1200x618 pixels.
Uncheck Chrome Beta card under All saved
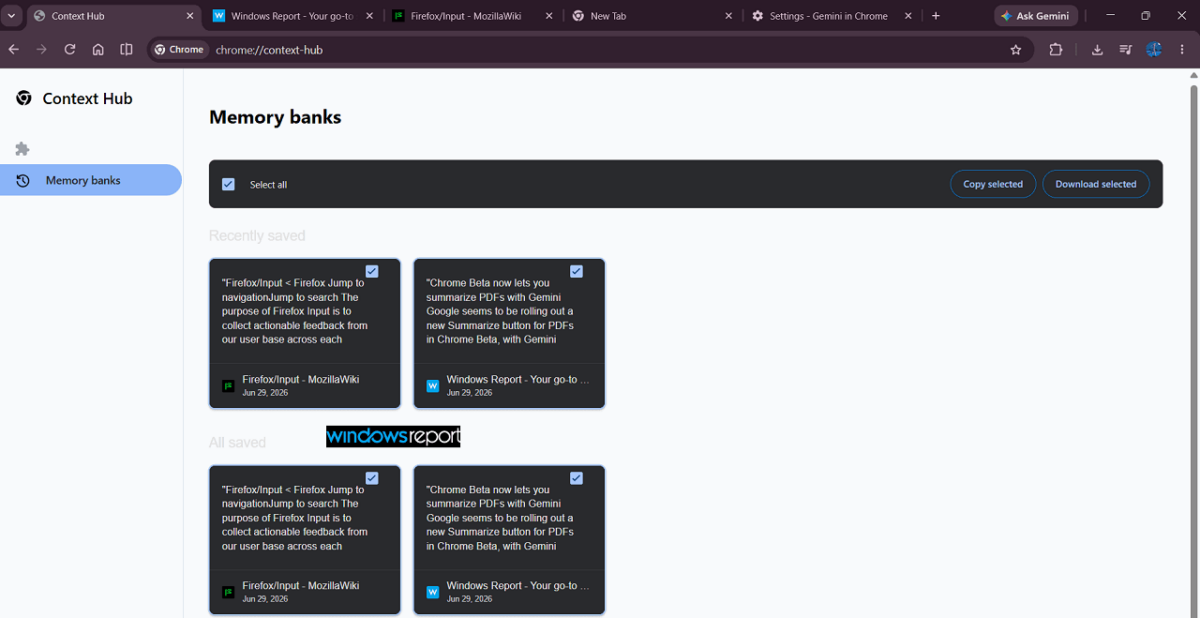point(576,478)
